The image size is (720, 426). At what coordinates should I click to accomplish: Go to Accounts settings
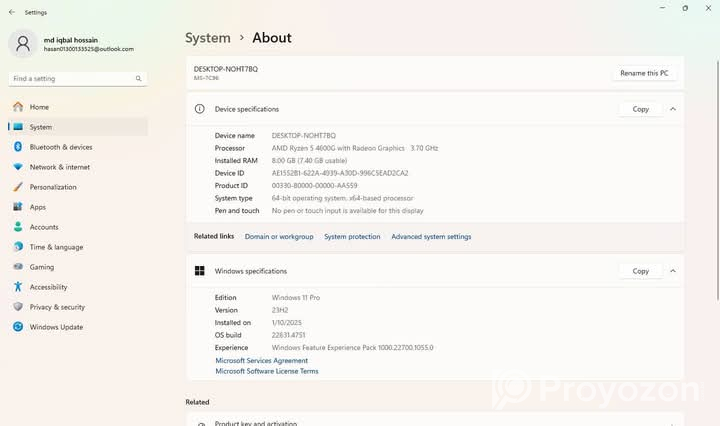click(78, 227)
